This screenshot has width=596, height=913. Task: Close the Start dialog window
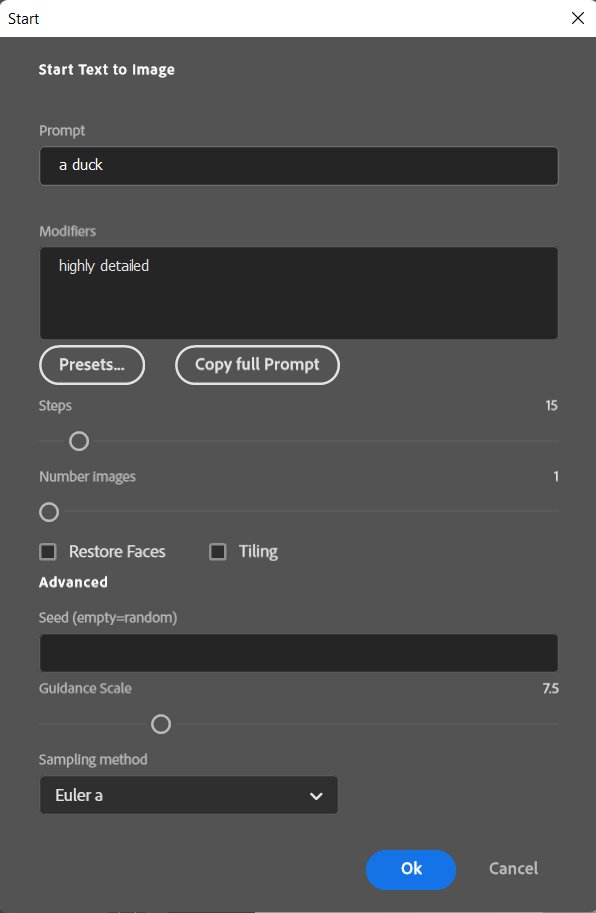tap(577, 18)
